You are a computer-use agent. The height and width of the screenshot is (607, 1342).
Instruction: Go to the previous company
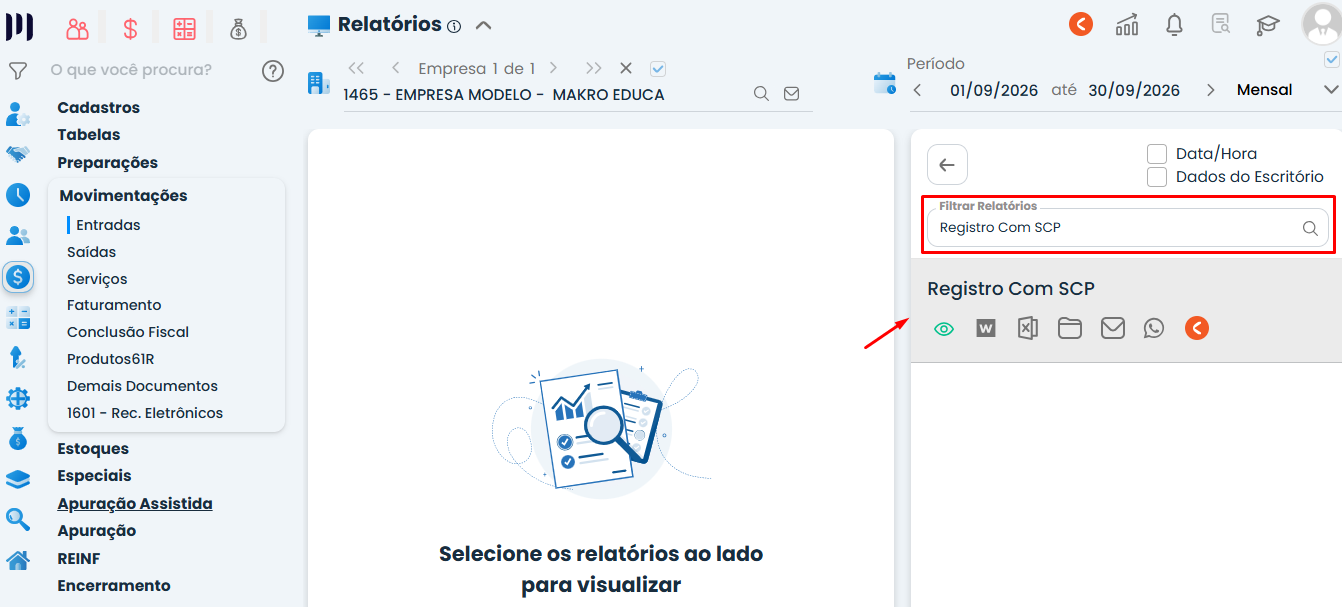point(396,69)
